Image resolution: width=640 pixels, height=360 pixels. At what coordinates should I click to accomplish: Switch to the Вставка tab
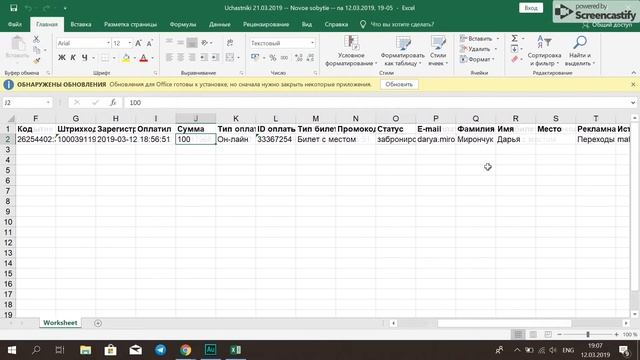(81, 24)
